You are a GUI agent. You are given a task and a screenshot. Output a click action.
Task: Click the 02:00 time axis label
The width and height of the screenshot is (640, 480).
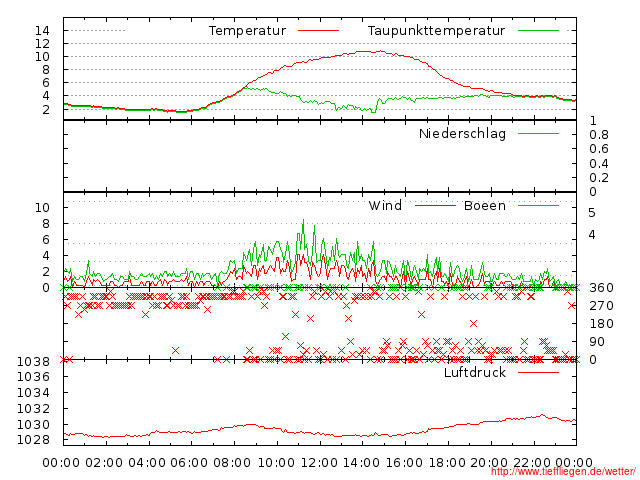104,463
